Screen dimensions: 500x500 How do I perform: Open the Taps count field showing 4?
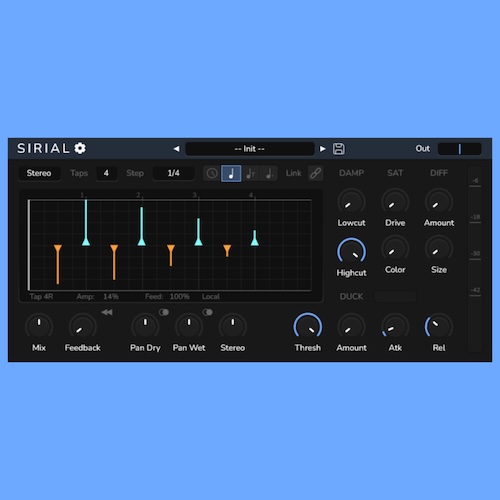click(x=106, y=173)
